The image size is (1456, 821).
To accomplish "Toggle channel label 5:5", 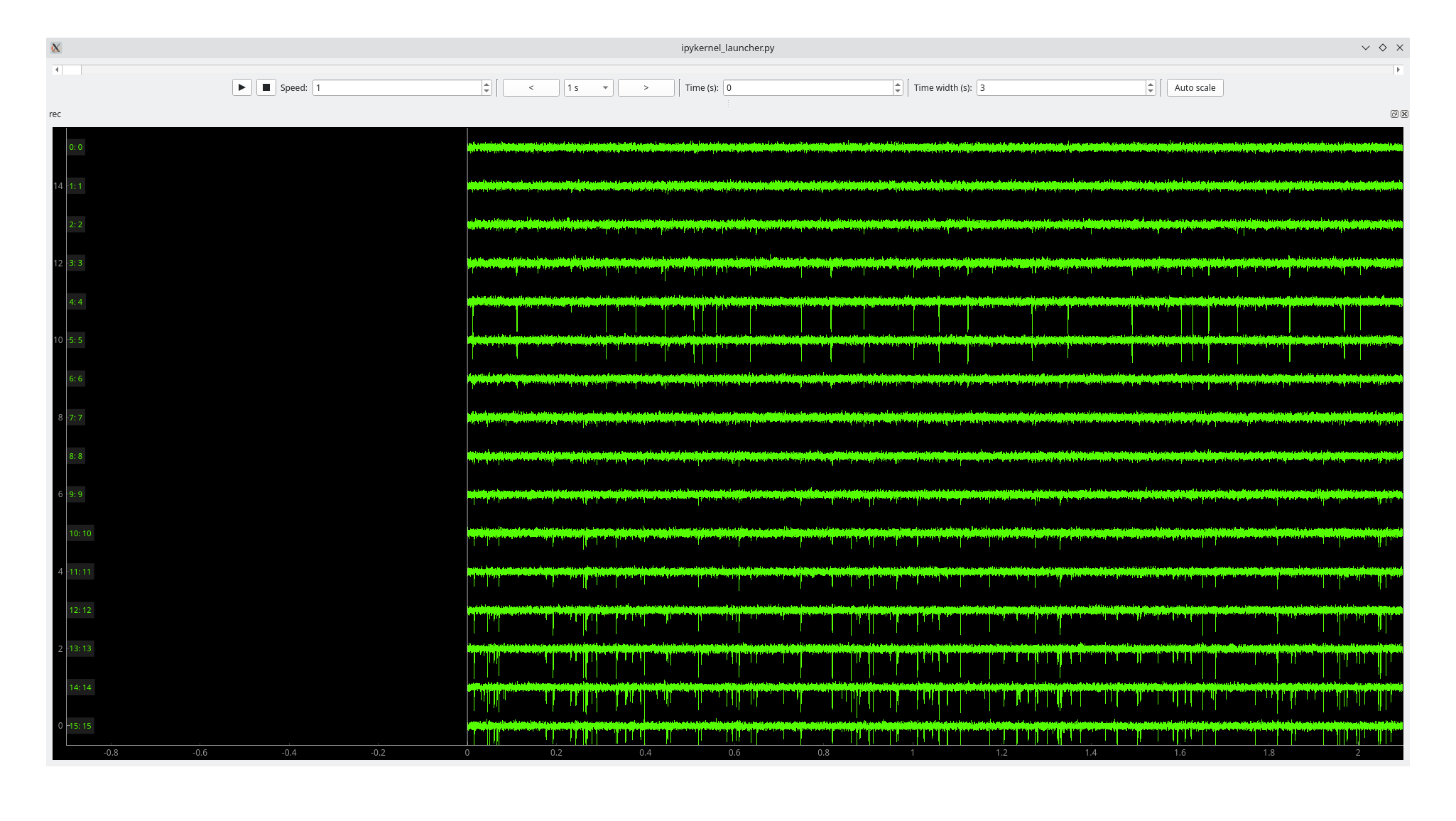I will click(x=75, y=339).
